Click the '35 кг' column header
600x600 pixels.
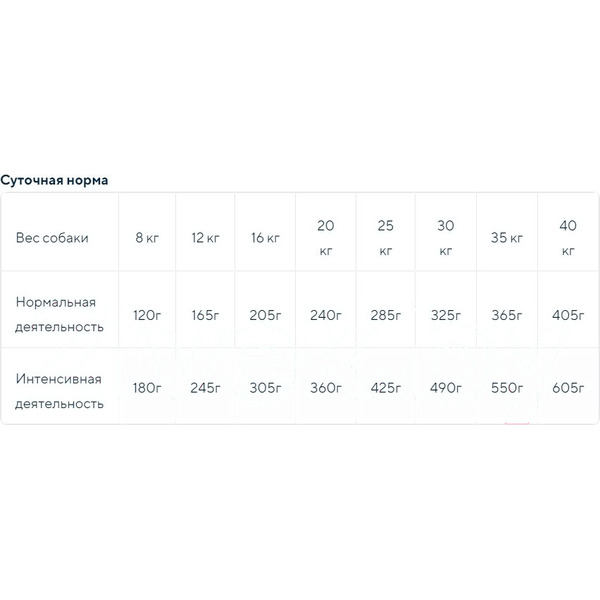pos(507,238)
